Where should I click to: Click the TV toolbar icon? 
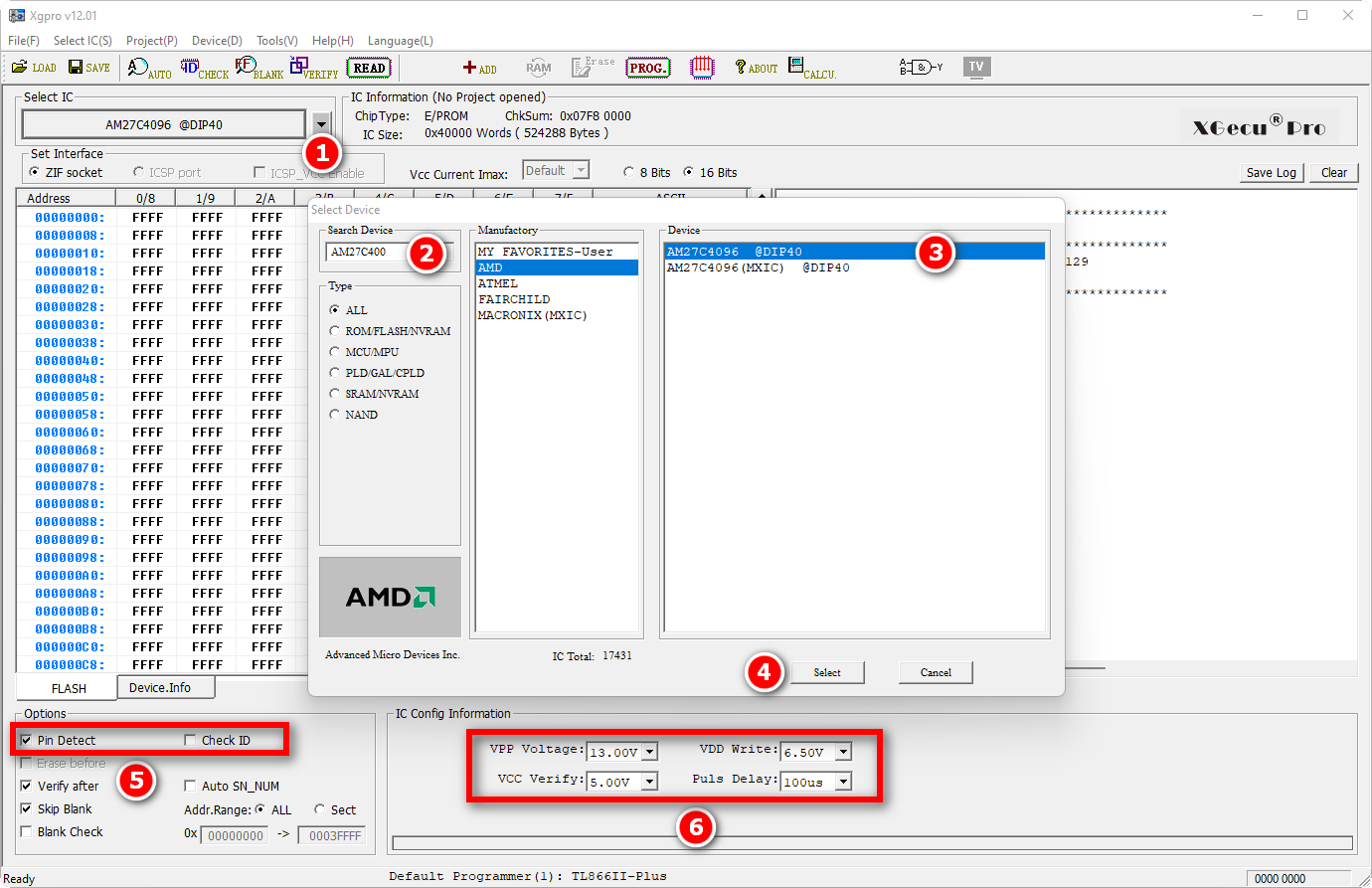pos(976,67)
